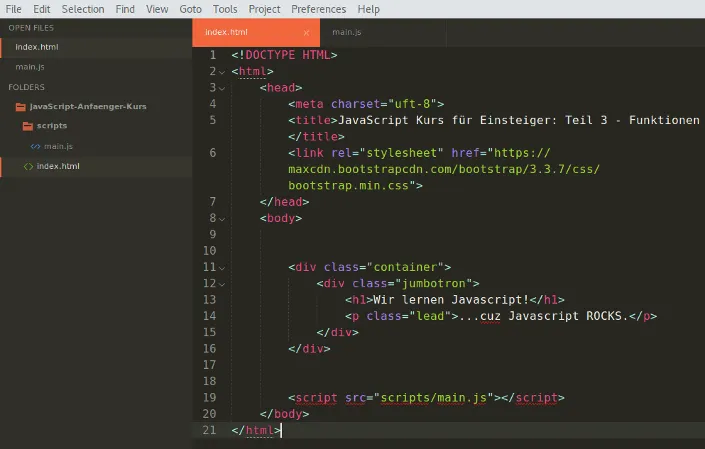Open the Goto menu

[x=191, y=9]
